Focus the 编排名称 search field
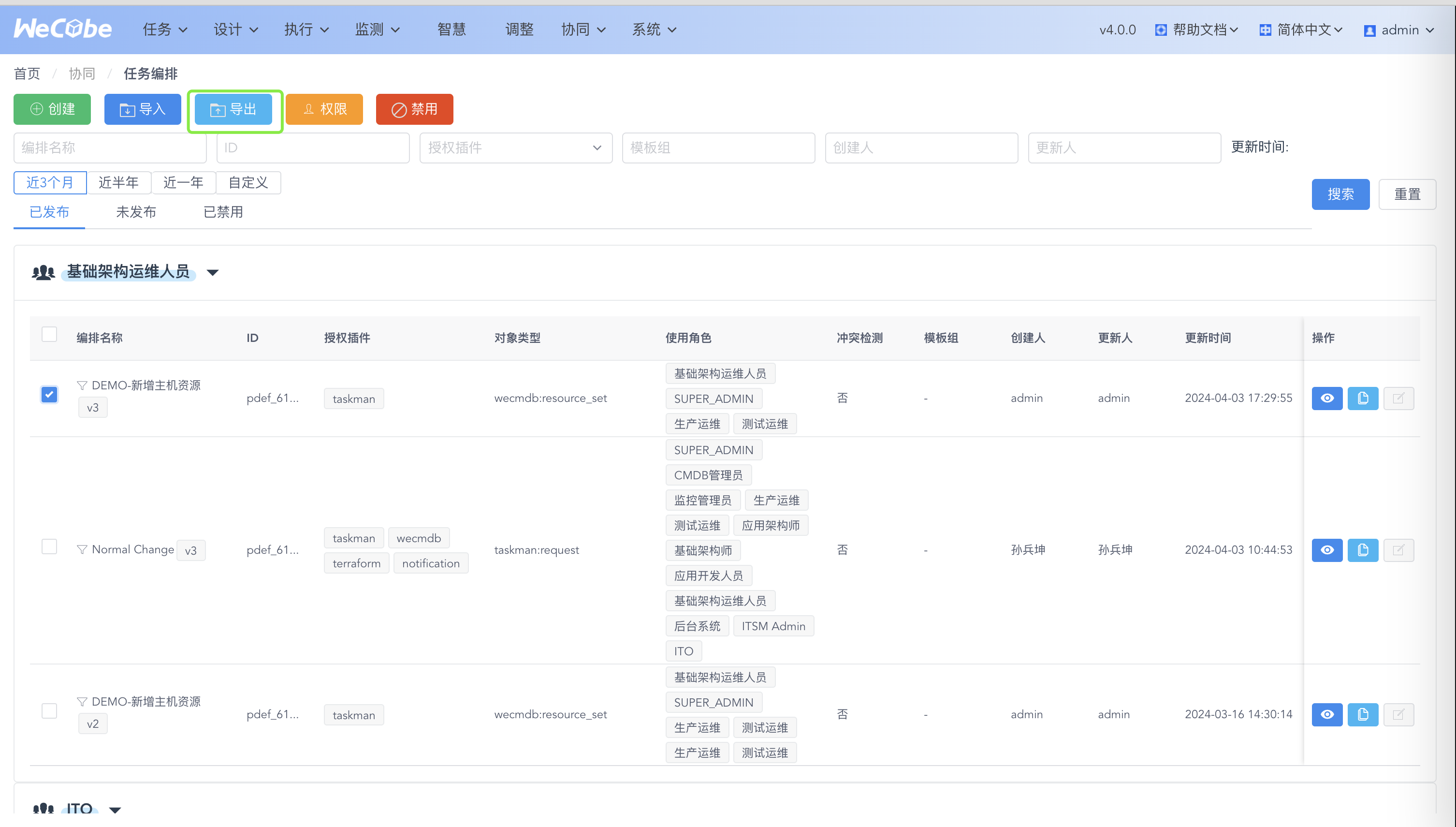The image size is (1456, 827). 110,148
